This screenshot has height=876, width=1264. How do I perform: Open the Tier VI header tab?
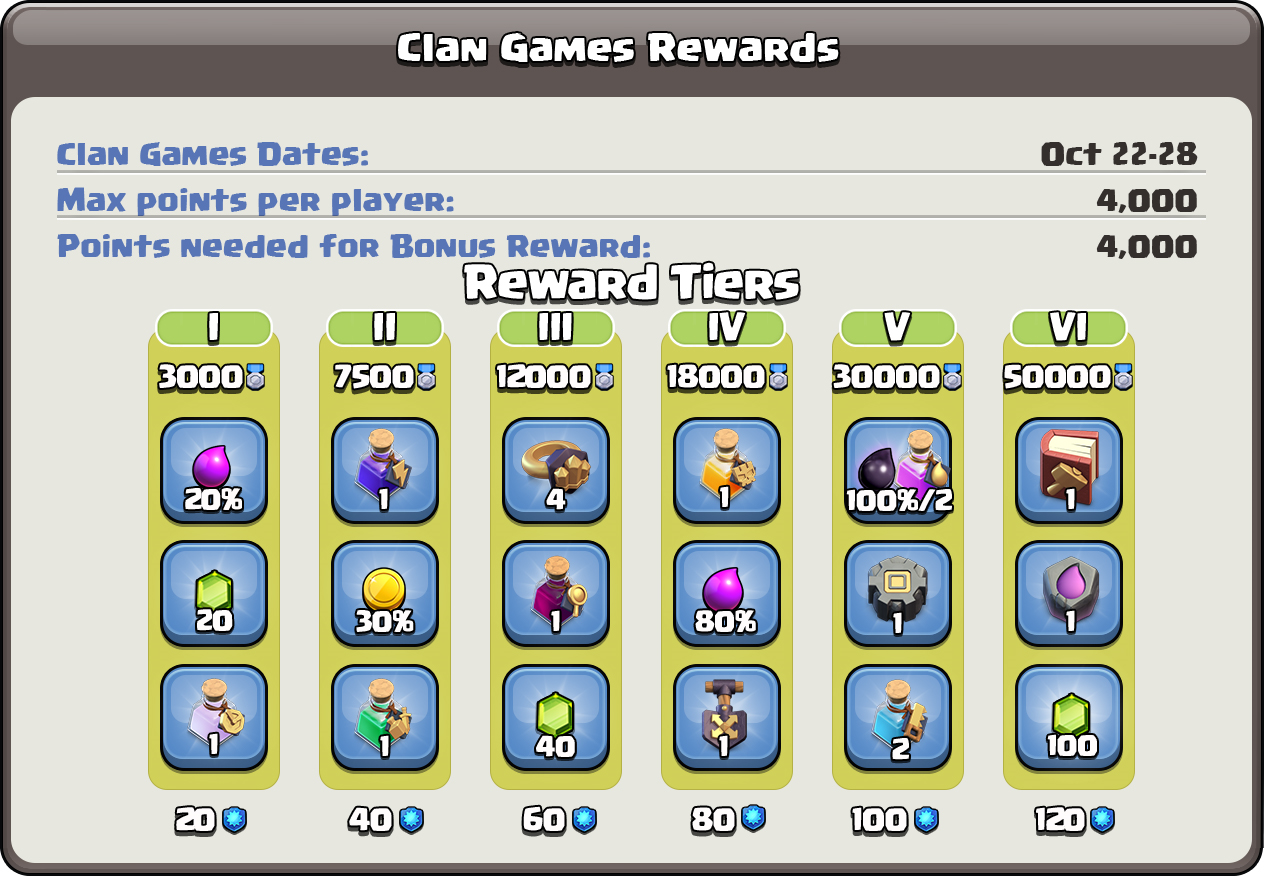pos(1069,328)
